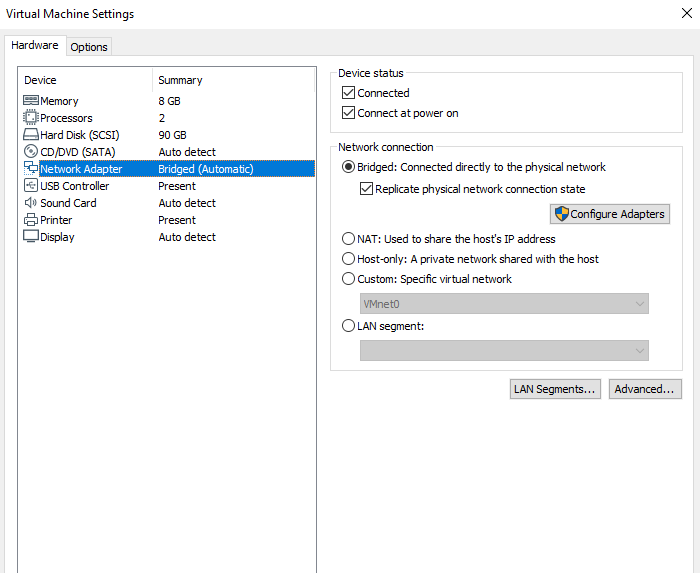This screenshot has width=700, height=573.
Task: Choose the NAT network connection option
Action: (348, 239)
